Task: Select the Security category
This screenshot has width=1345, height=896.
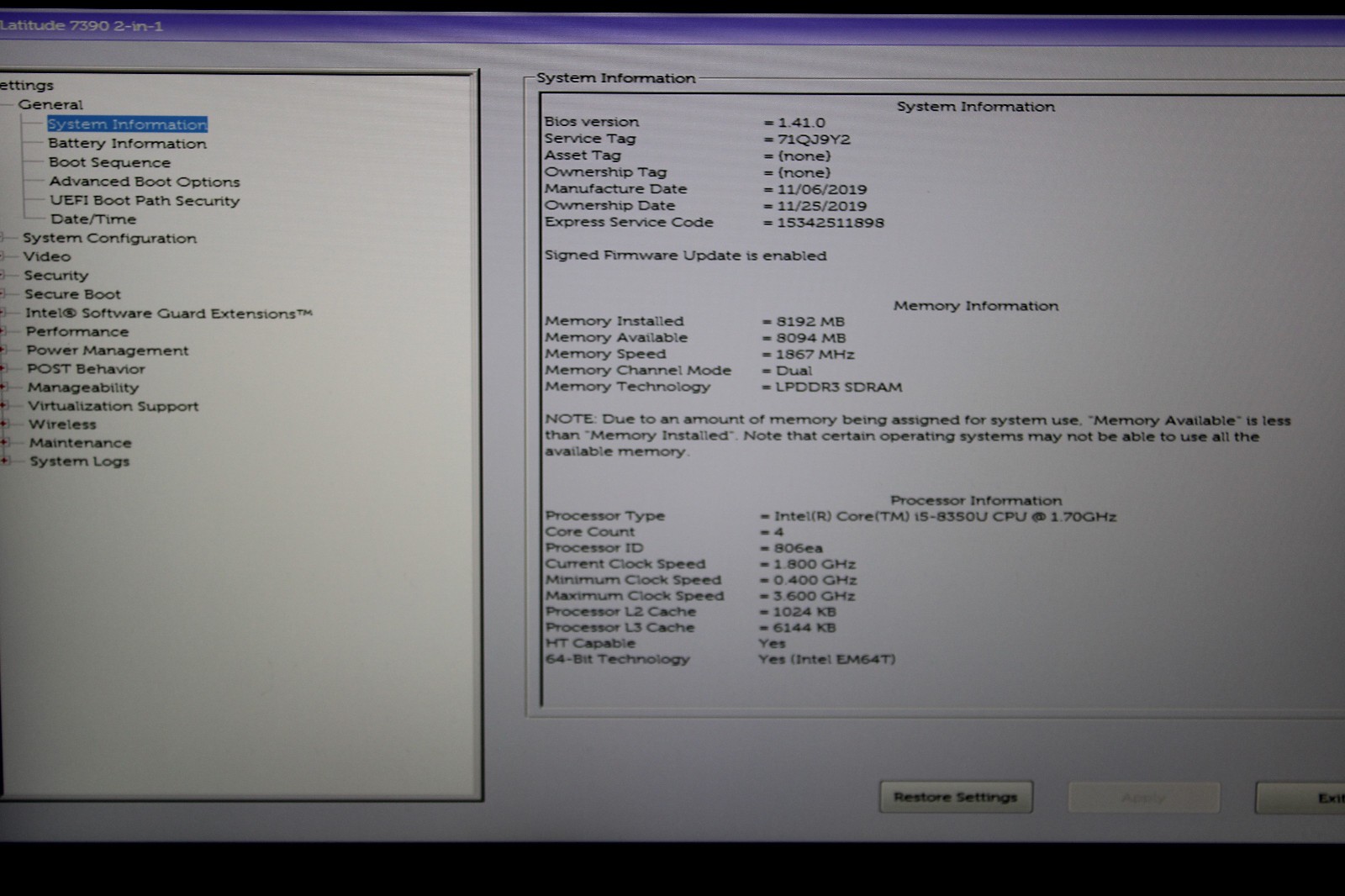Action: coord(56,276)
